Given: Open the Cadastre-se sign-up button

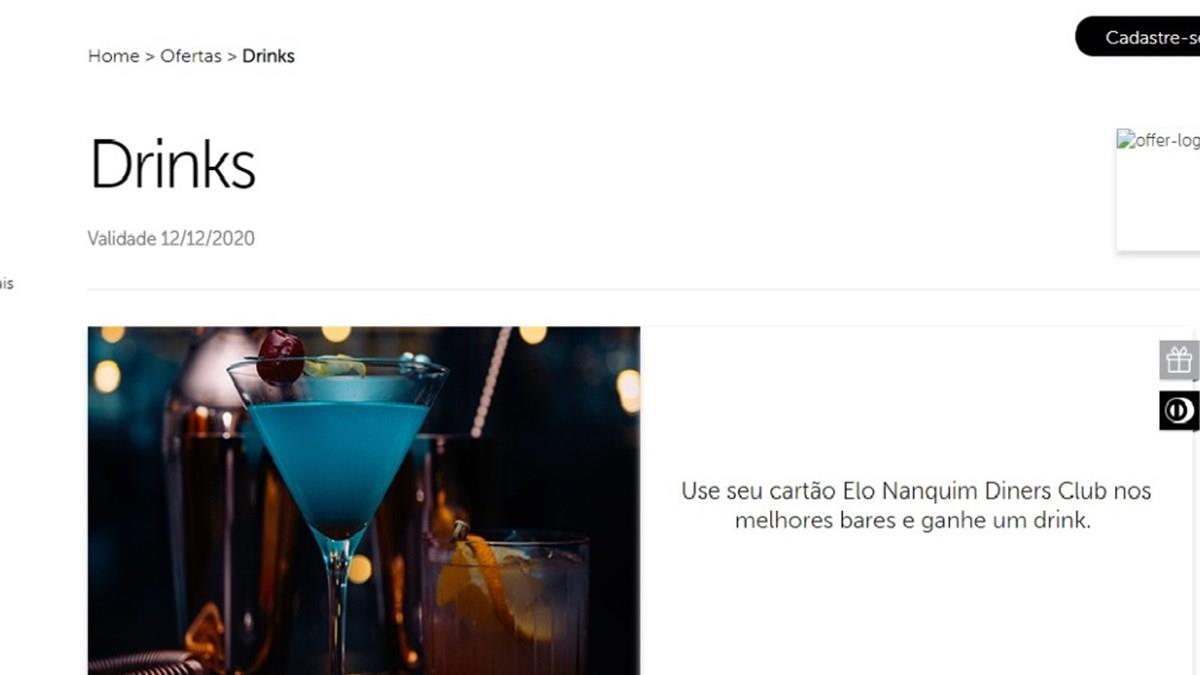Looking at the screenshot, I should [1138, 37].
